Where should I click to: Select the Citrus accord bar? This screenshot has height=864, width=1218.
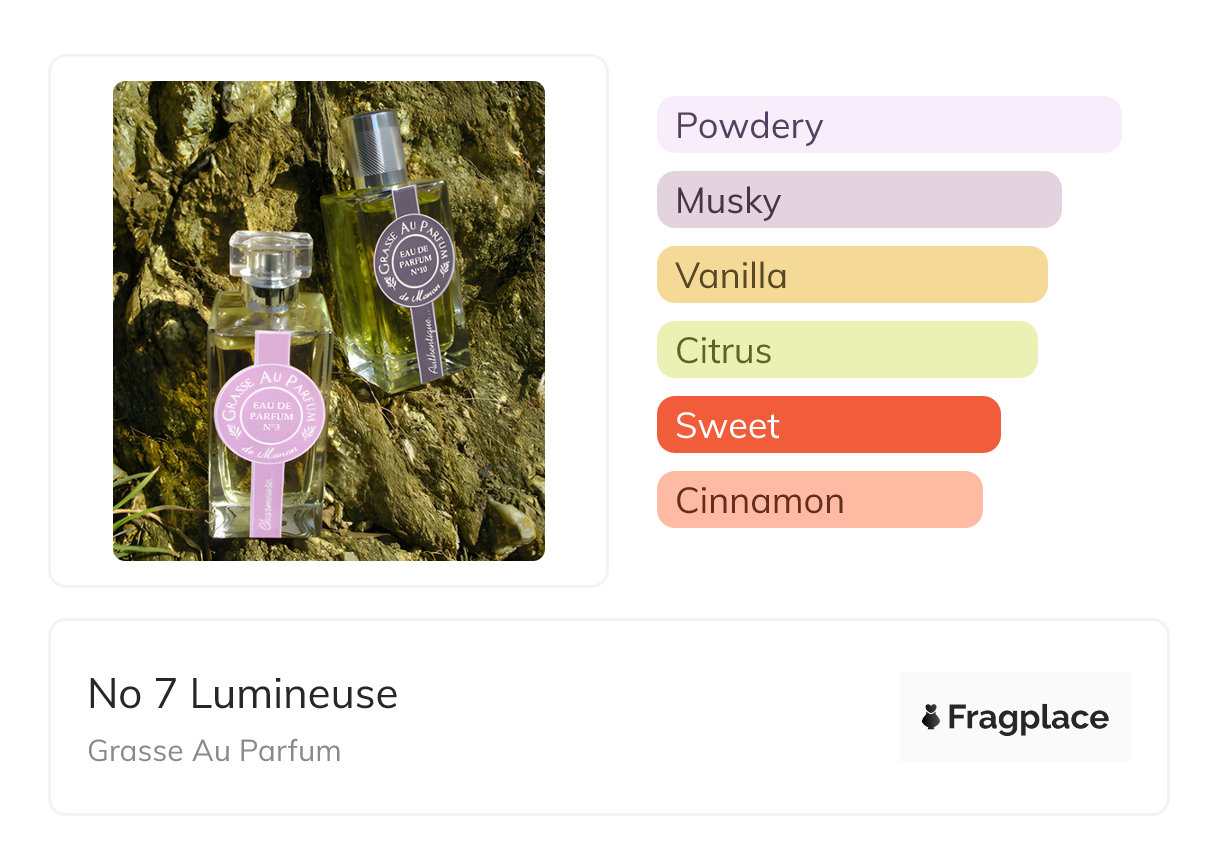click(847, 350)
